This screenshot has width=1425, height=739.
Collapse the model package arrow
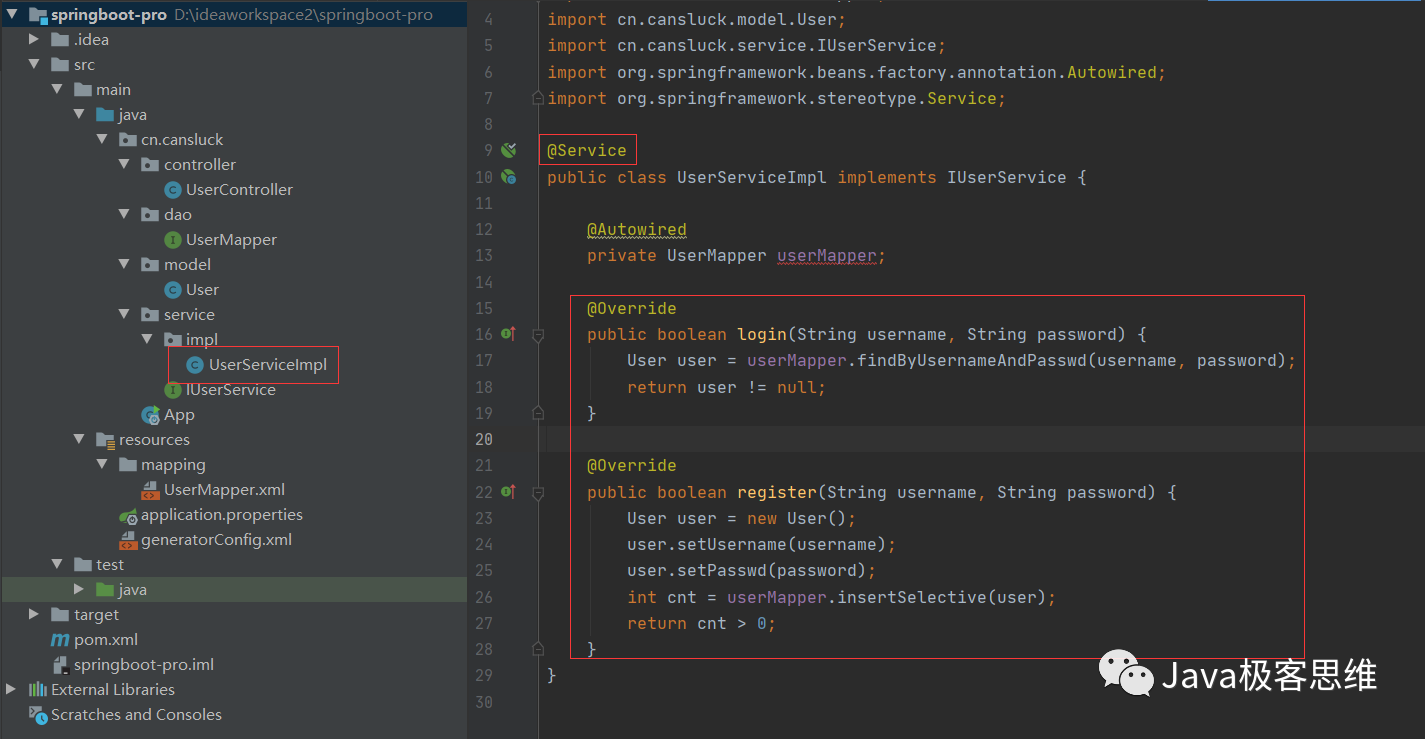coord(124,265)
